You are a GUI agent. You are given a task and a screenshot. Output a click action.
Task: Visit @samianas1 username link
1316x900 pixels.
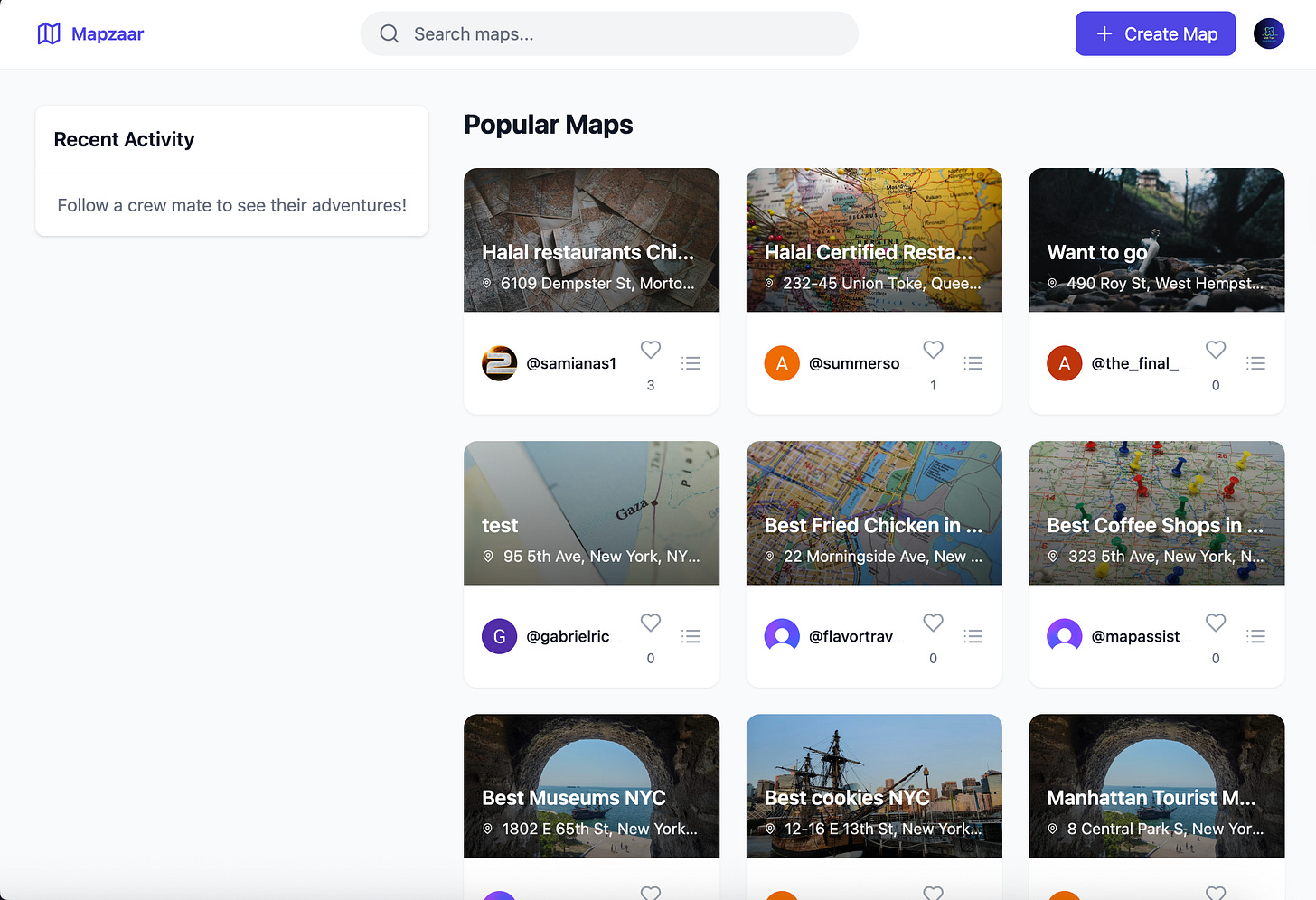571,363
